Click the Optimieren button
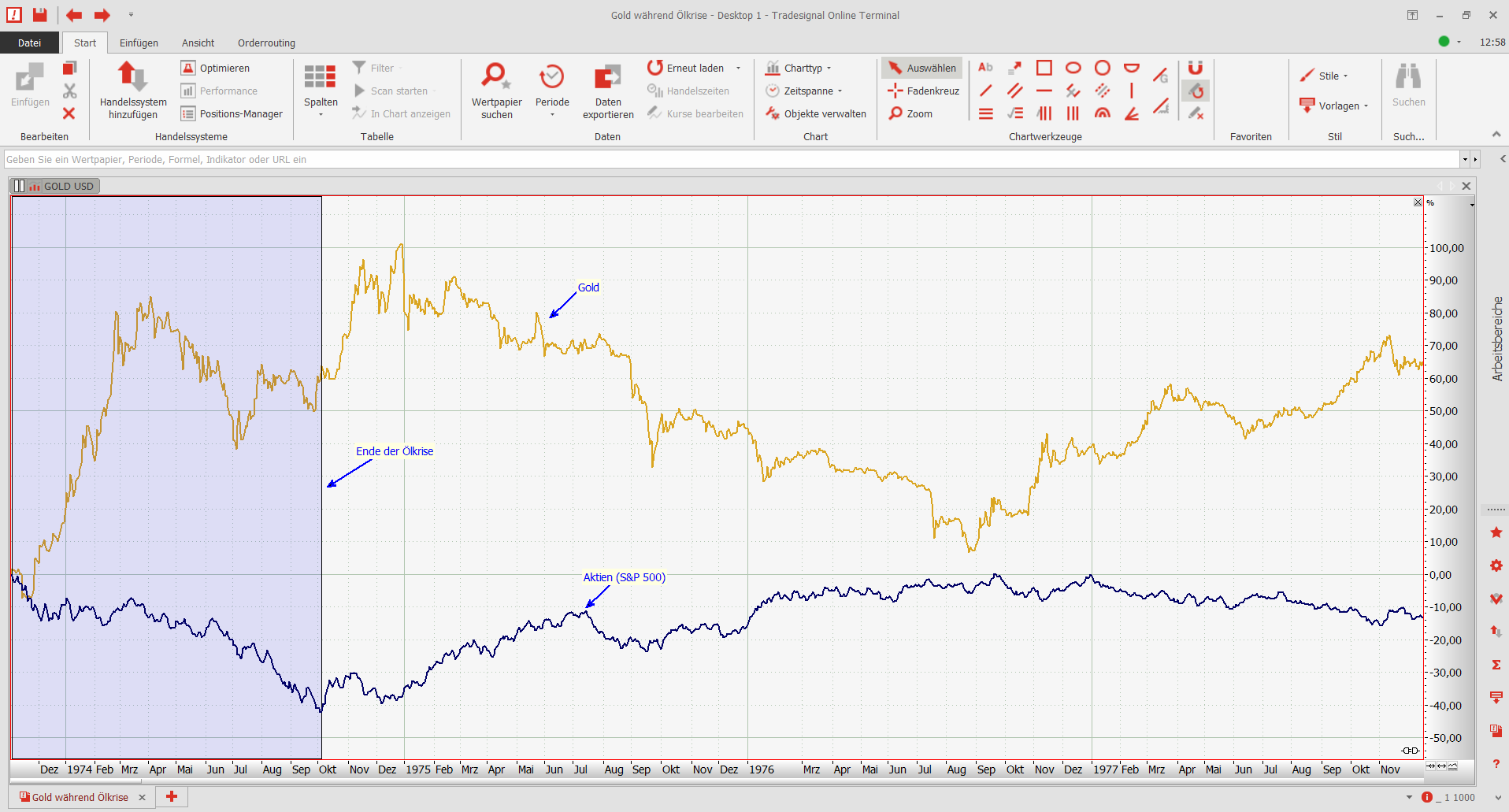Viewport: 1509px width, 812px height. pyautogui.click(x=216, y=68)
